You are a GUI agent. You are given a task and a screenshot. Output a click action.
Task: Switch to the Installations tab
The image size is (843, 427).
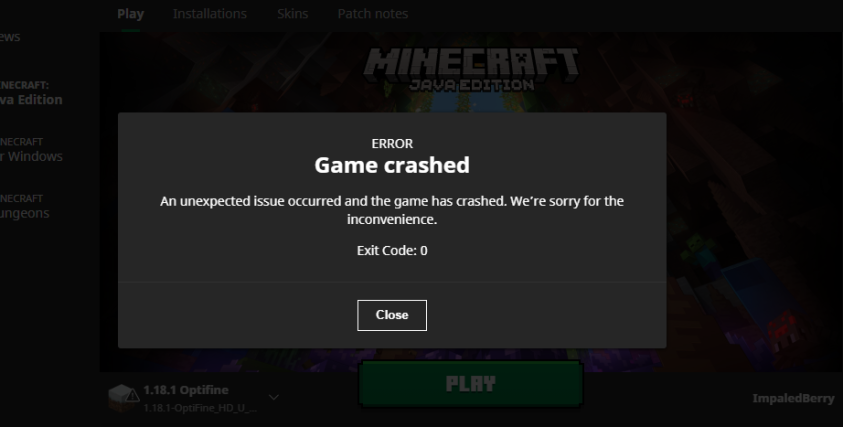[210, 13]
